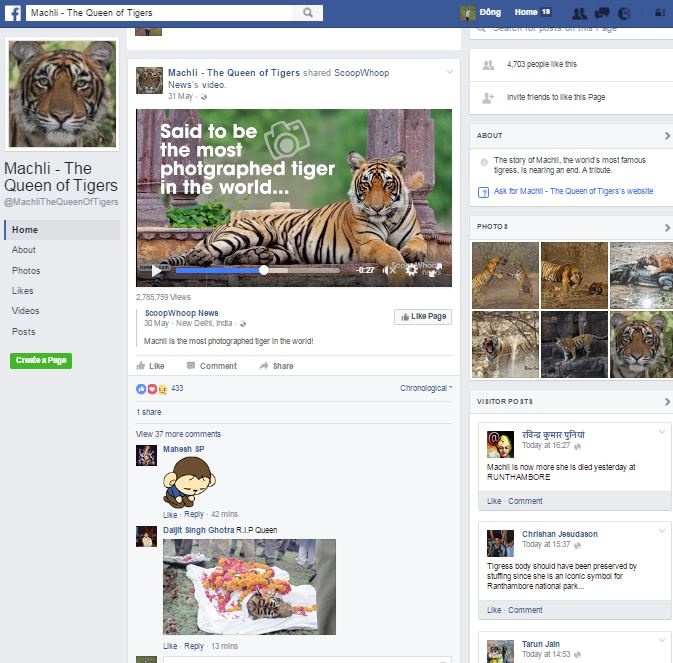The image size is (673, 663).
Task: Open the Chronological comment sort dropdown
Action: click(426, 388)
